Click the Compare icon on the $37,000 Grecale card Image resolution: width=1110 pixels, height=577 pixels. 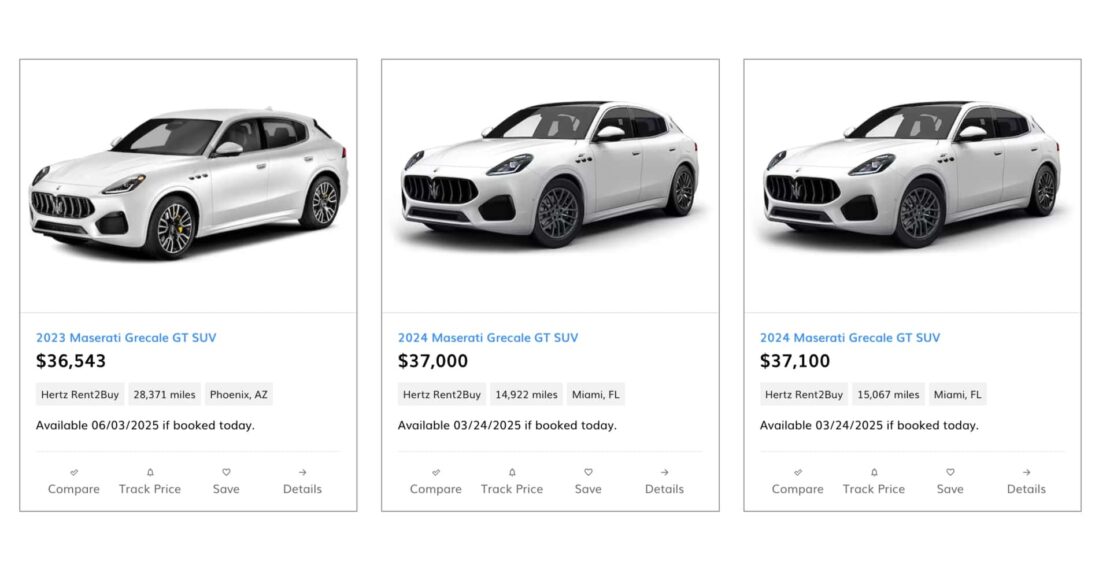point(436,472)
